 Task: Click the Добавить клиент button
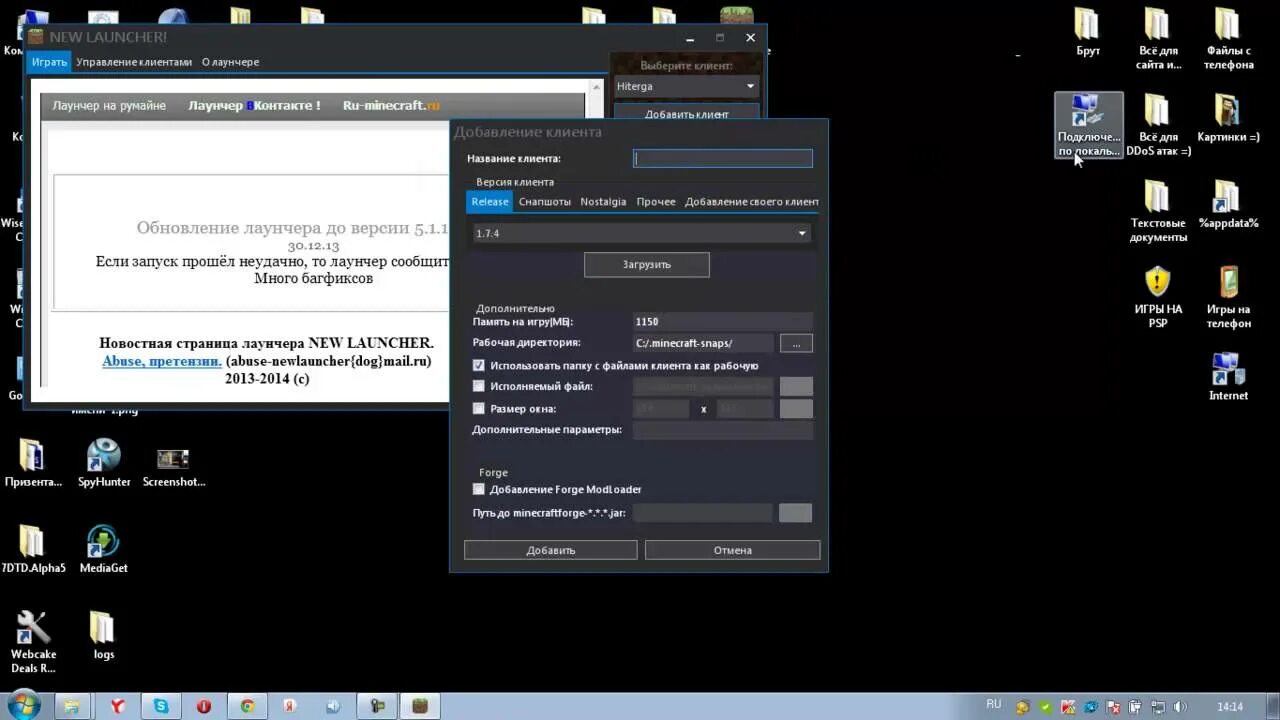(686, 113)
